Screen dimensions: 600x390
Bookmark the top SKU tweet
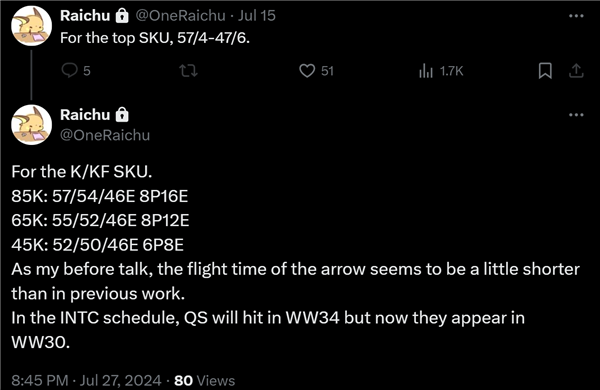click(545, 71)
